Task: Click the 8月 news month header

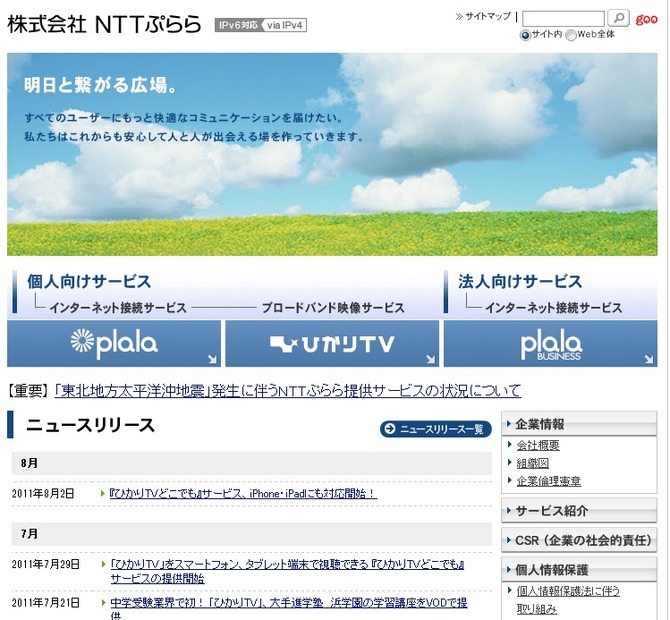Action: click(x=252, y=463)
